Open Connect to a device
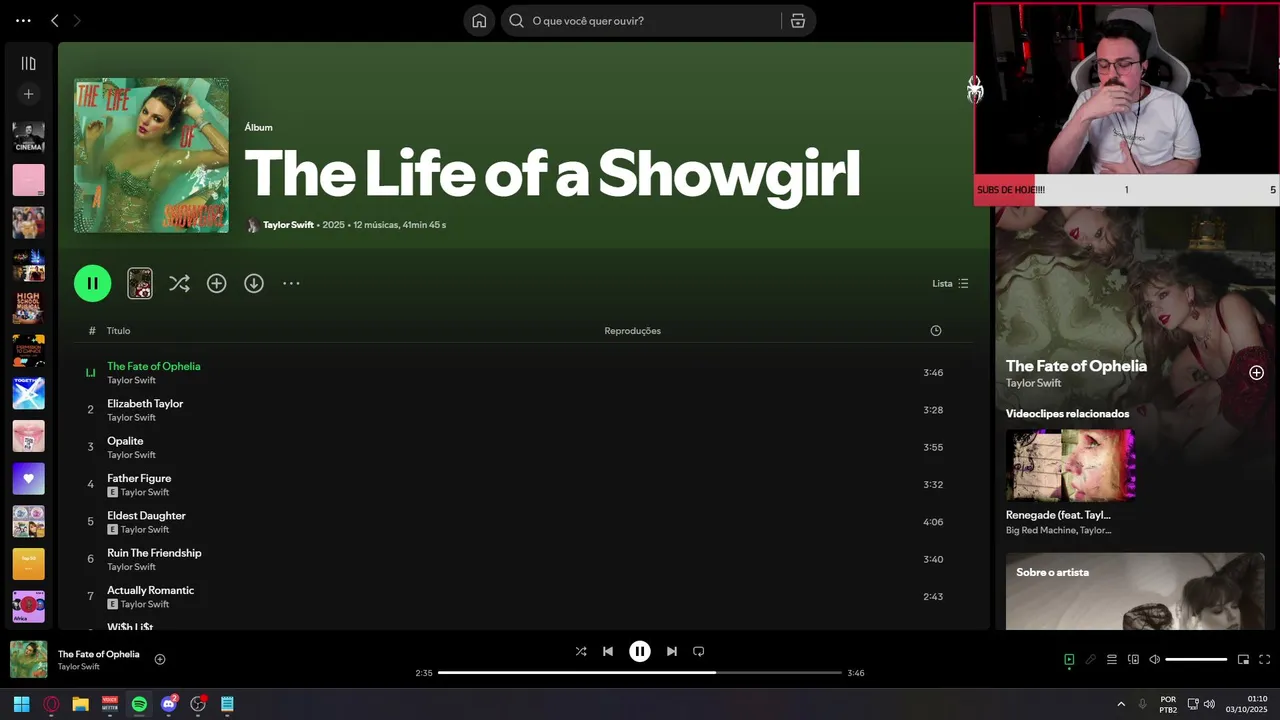The width and height of the screenshot is (1280, 720). (1133, 659)
